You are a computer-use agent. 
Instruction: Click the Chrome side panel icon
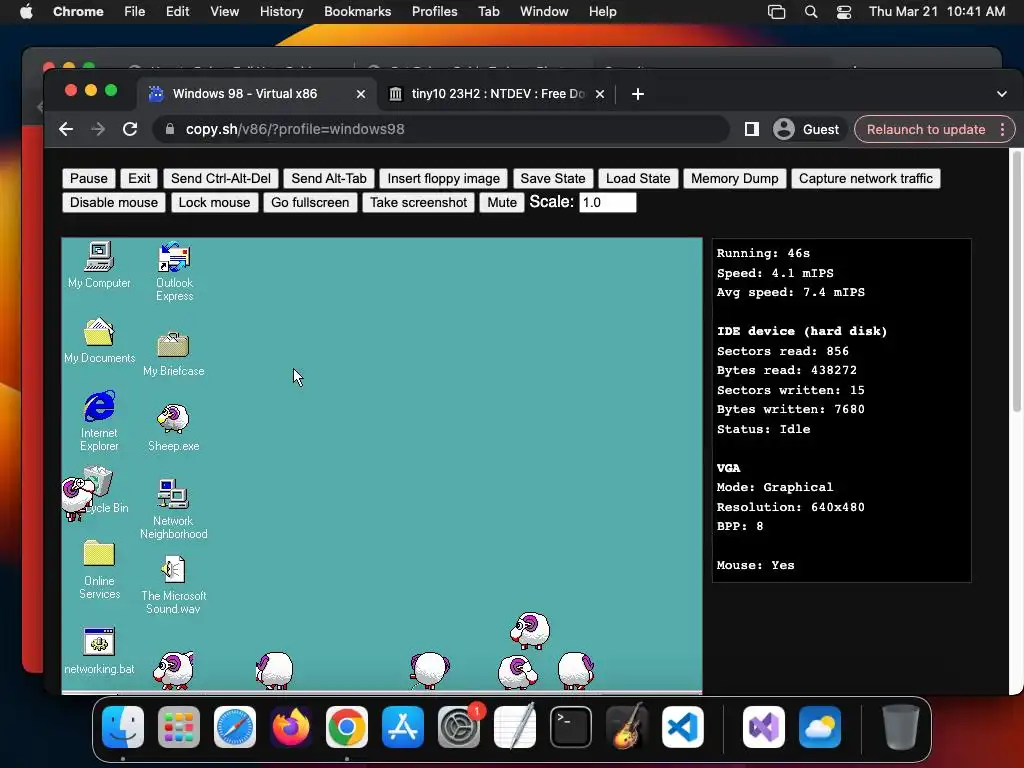coord(752,129)
